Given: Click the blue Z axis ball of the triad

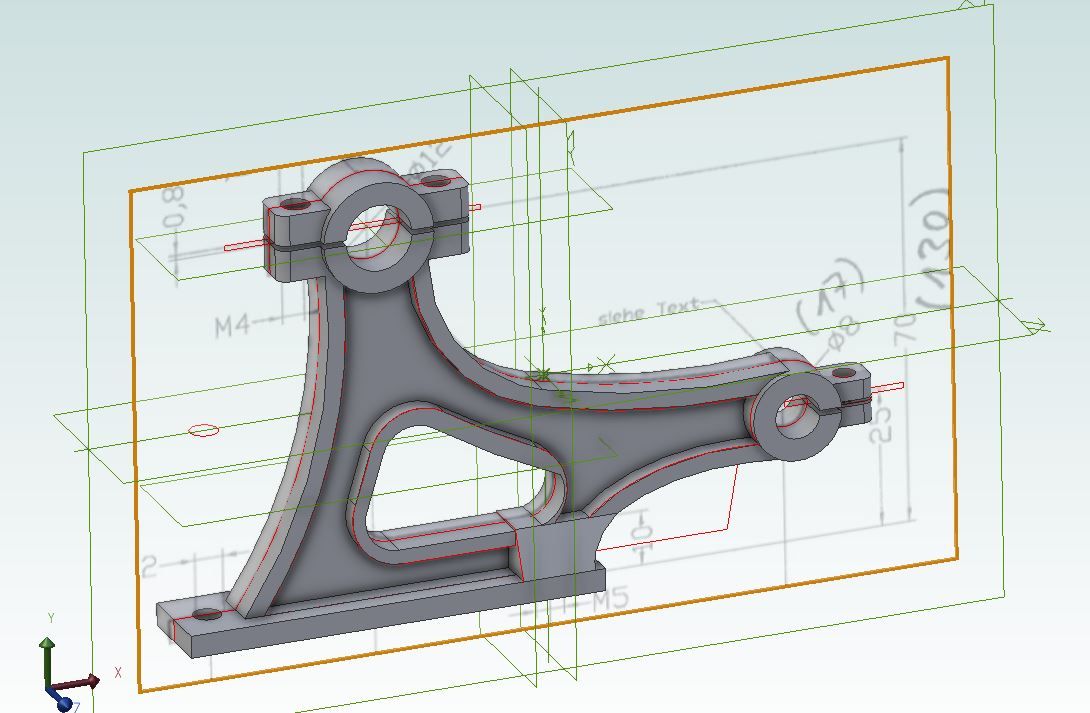Looking at the screenshot, I should [63, 704].
